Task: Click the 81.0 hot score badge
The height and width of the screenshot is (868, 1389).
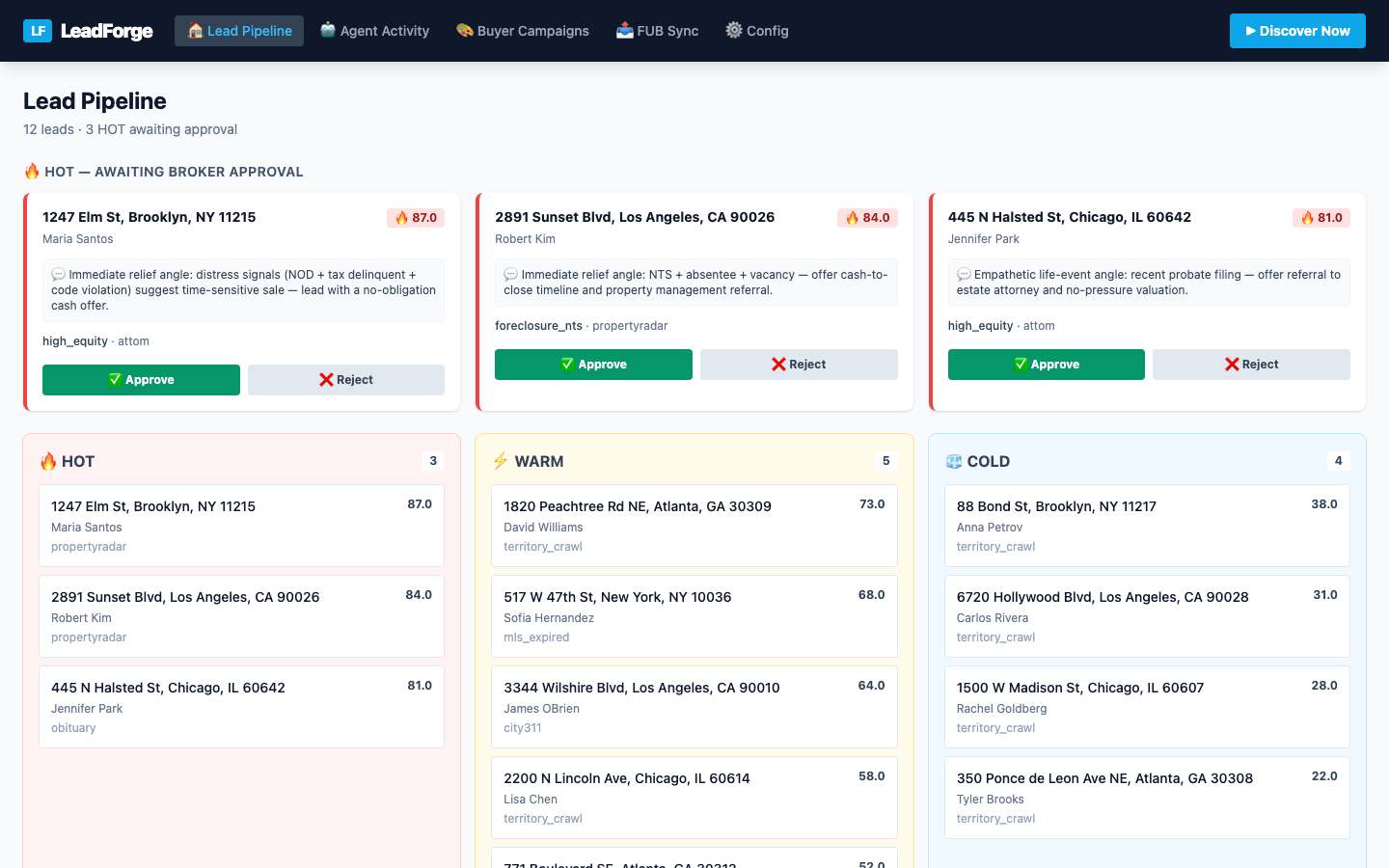Action: tap(1321, 218)
